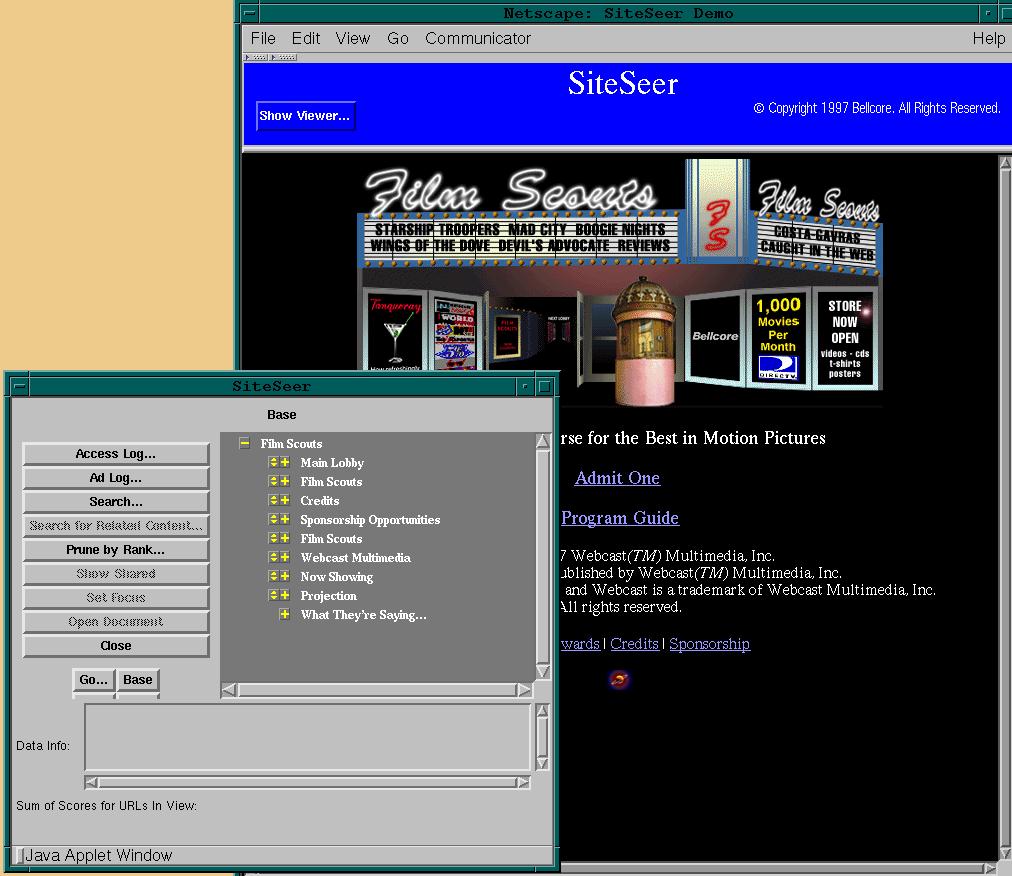
Task: Click the 1,000 Movies Per Month poster
Action: click(x=778, y=337)
